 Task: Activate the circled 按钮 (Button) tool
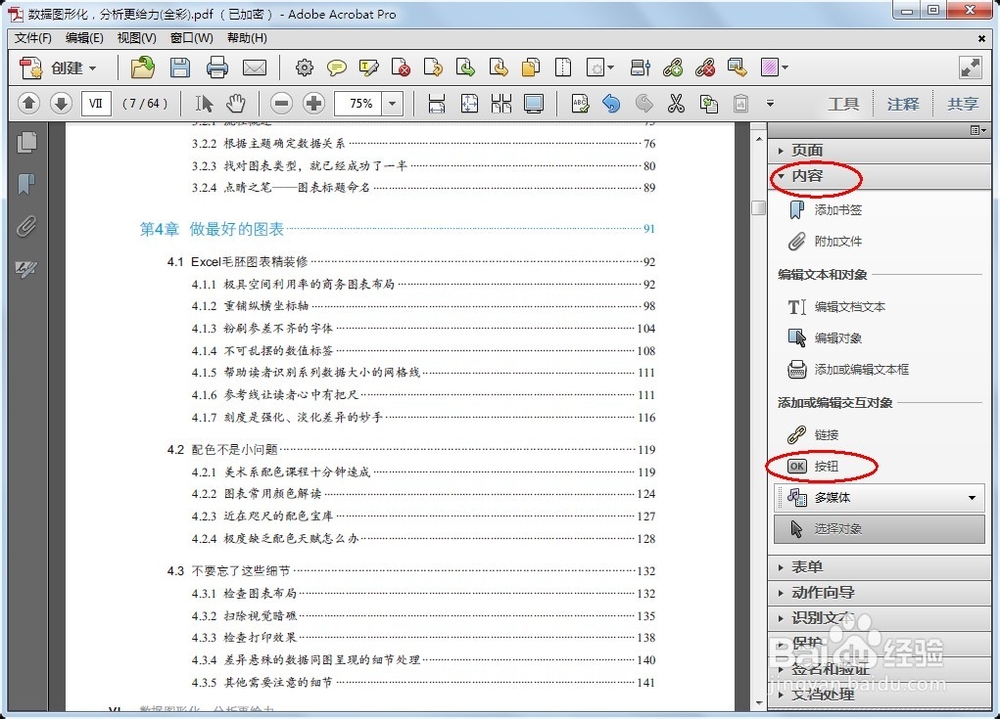(823, 466)
